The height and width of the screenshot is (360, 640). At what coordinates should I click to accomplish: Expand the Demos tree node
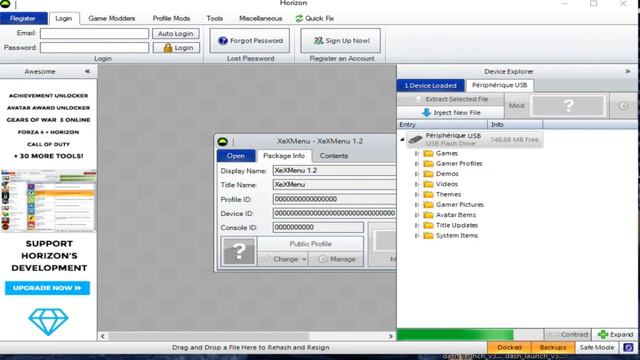pyautogui.click(x=417, y=174)
